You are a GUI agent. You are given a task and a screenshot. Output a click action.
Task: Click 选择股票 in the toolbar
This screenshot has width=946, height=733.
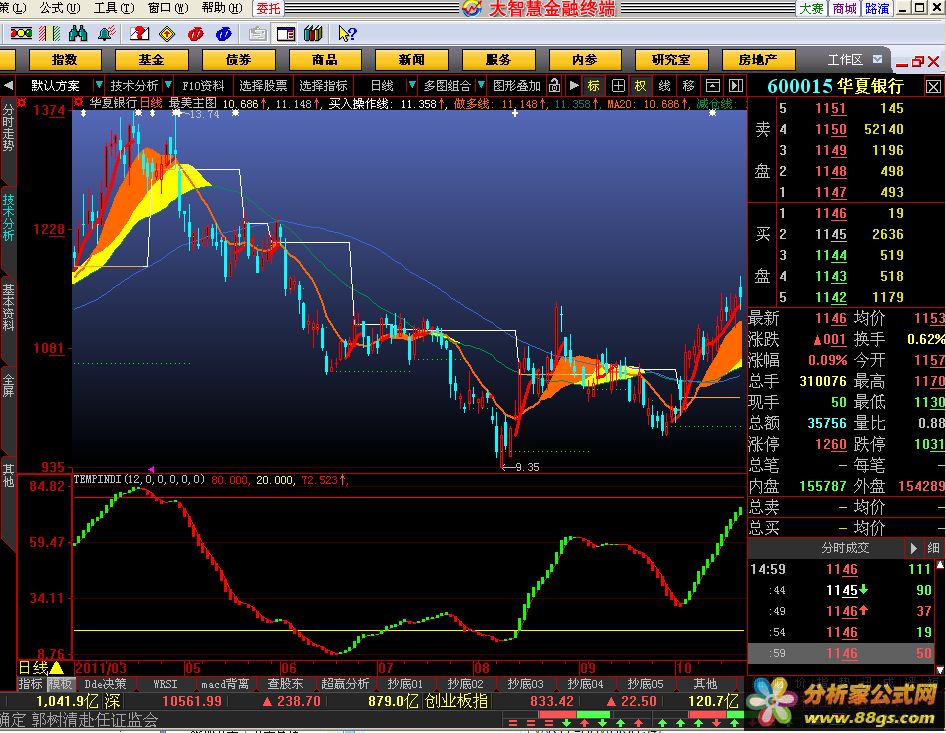pyautogui.click(x=263, y=86)
